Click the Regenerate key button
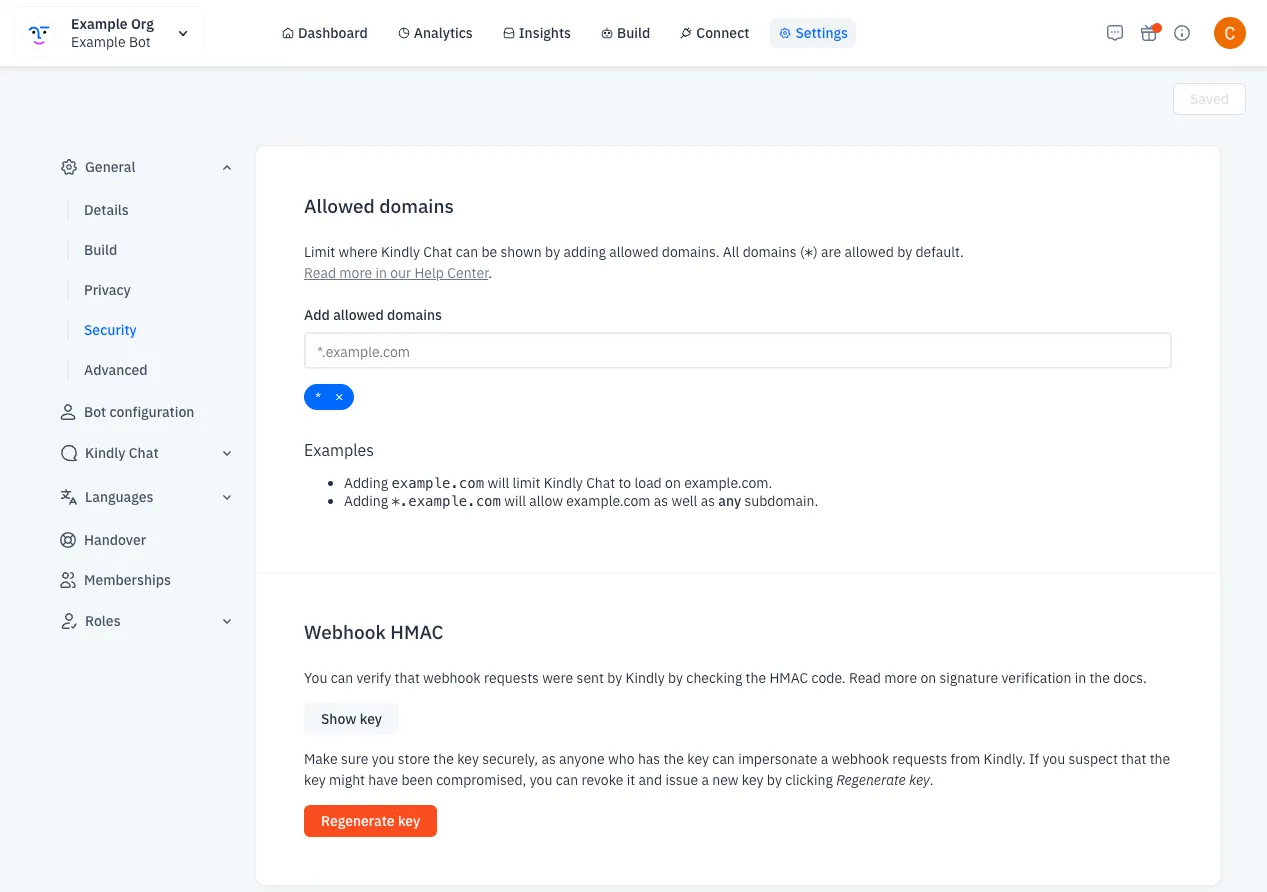The height and width of the screenshot is (892, 1267). [370, 821]
